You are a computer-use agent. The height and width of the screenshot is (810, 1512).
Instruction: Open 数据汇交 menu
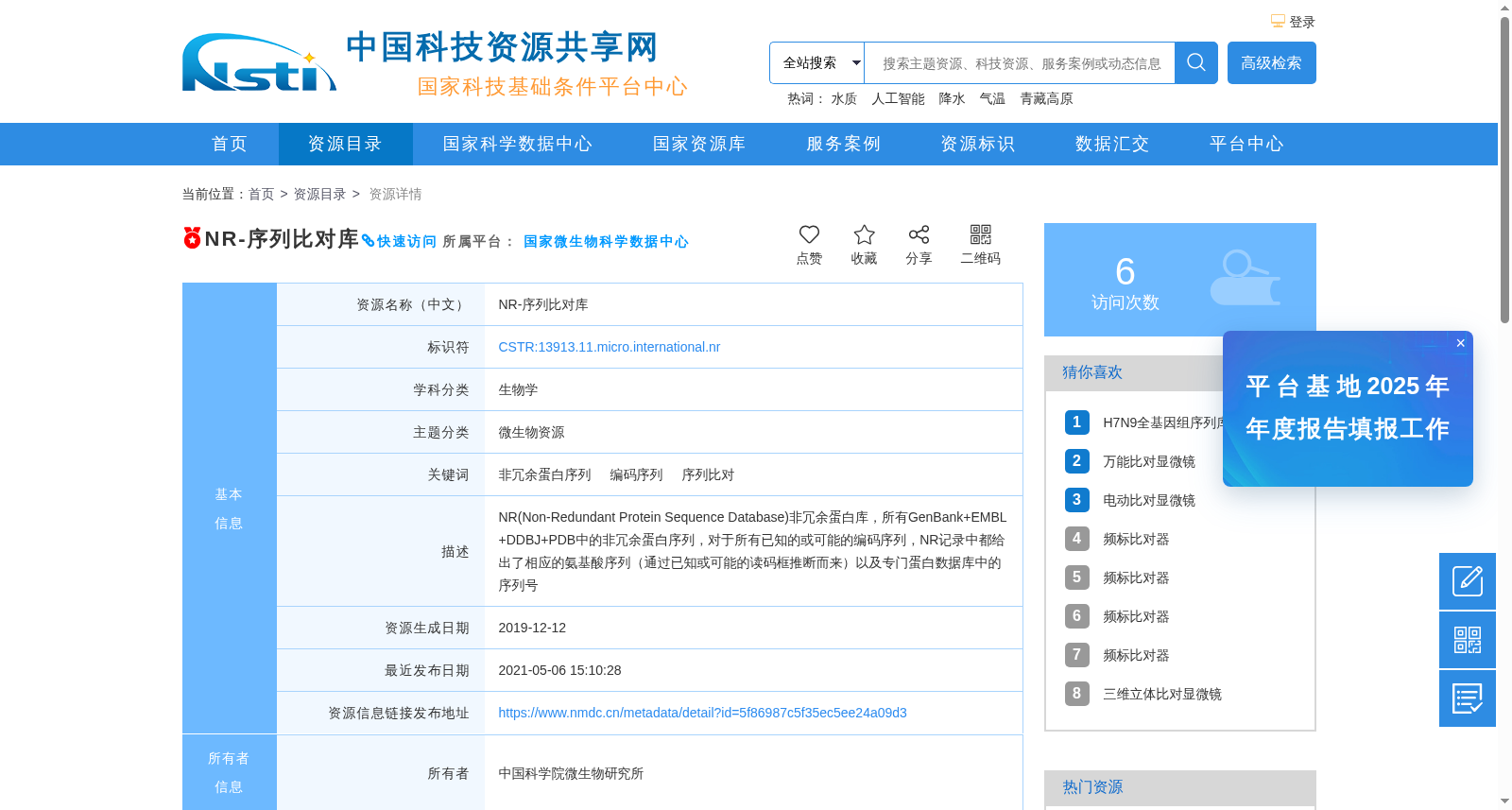click(x=1112, y=144)
